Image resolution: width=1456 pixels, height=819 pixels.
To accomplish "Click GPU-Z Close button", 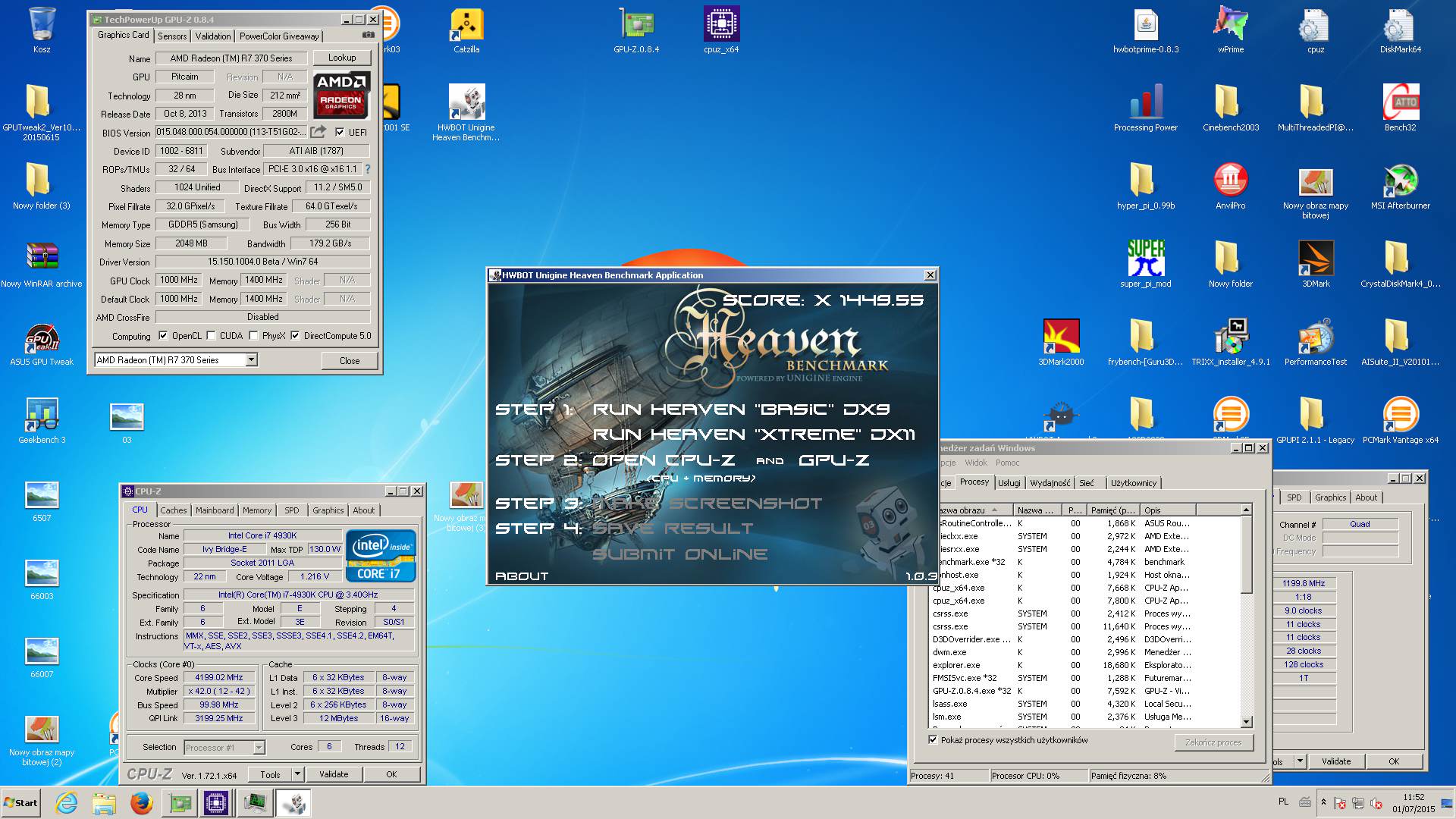I will 350,360.
